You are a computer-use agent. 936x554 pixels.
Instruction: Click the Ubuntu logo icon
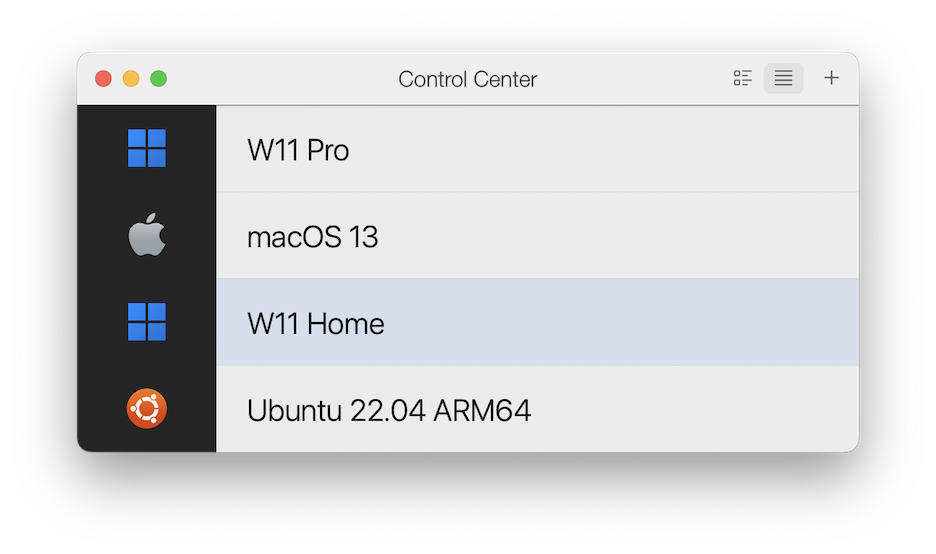tap(147, 409)
